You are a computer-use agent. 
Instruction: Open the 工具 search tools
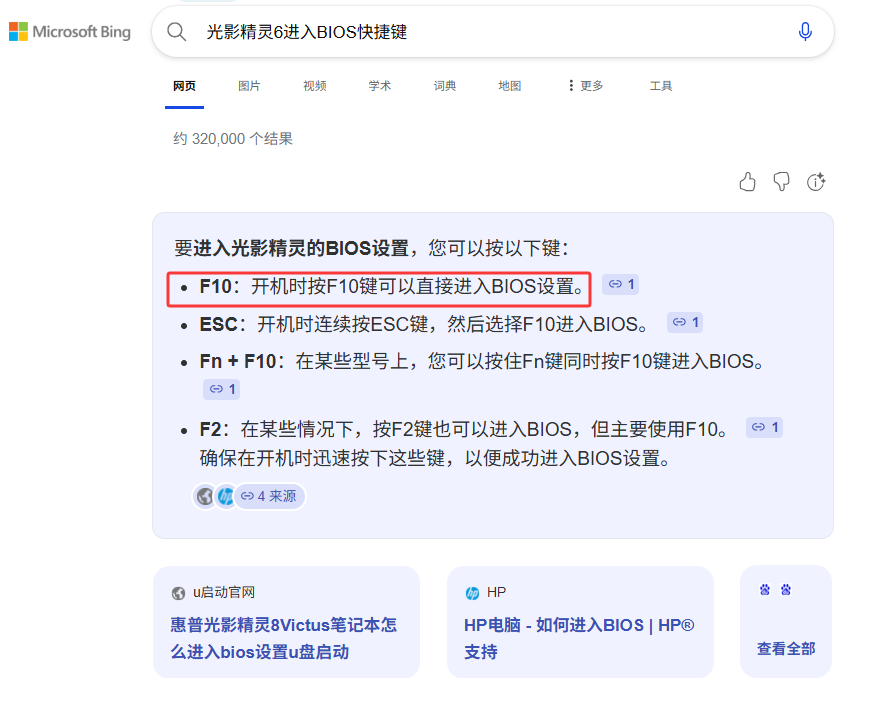click(661, 86)
